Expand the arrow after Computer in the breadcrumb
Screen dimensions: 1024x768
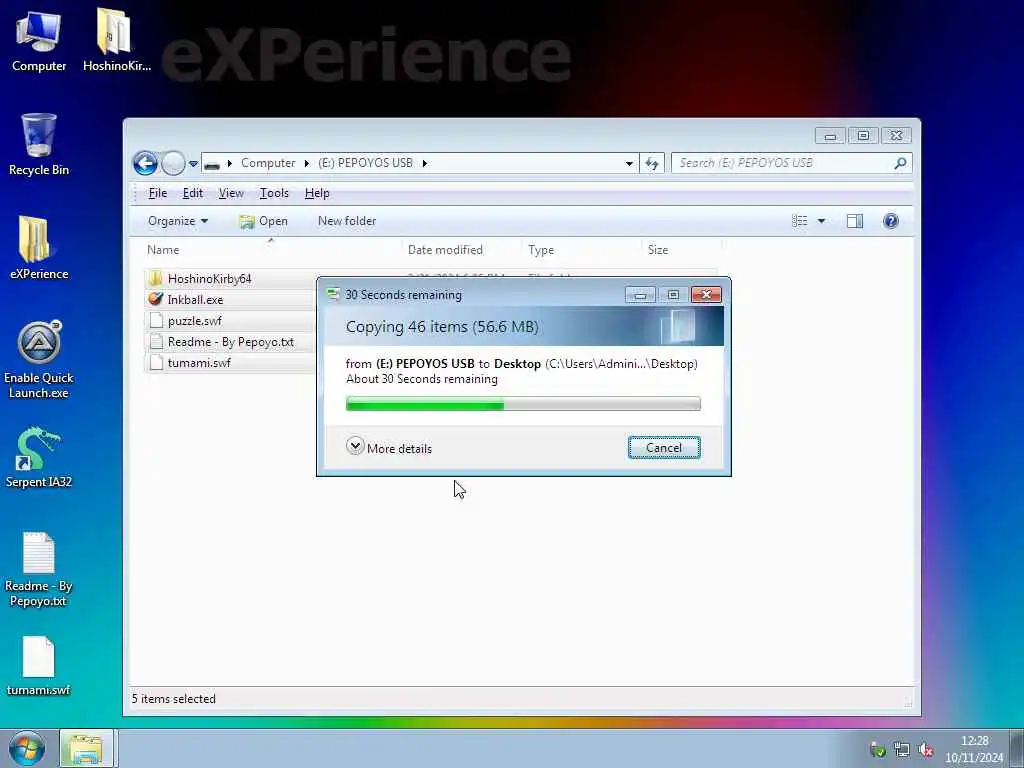coord(306,163)
